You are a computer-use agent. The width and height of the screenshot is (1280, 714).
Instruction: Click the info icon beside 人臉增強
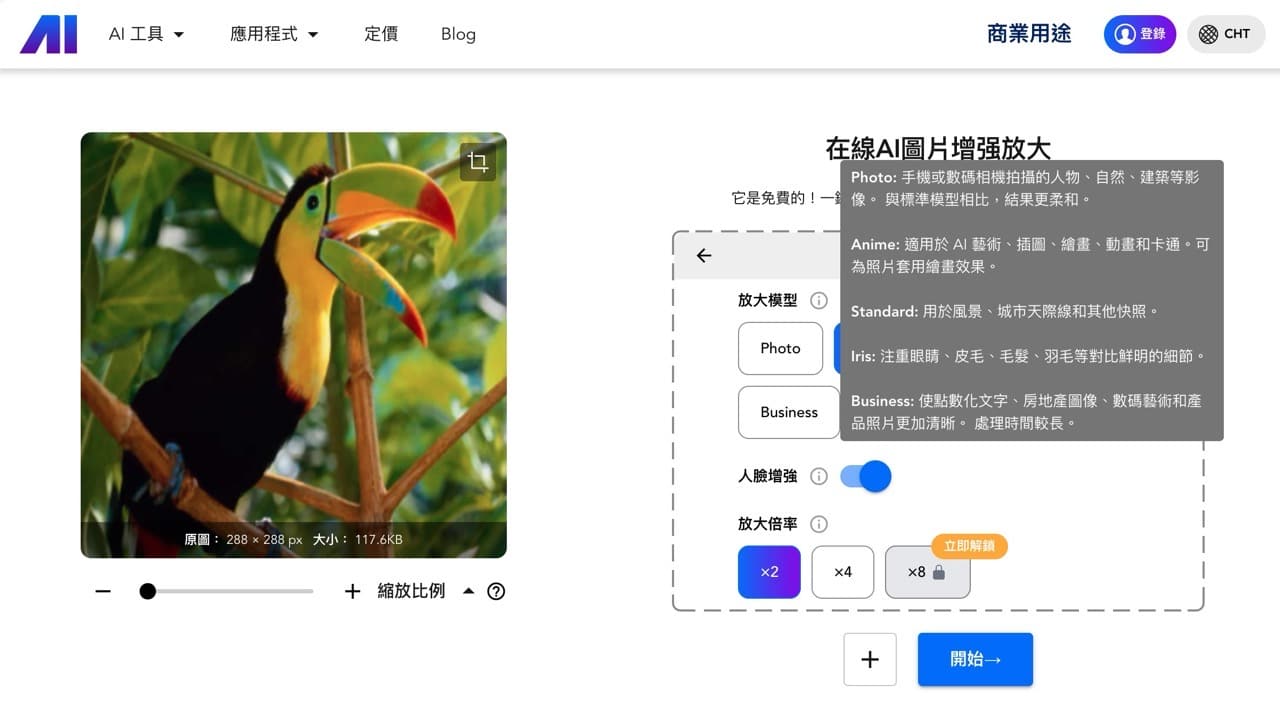pyautogui.click(x=818, y=476)
